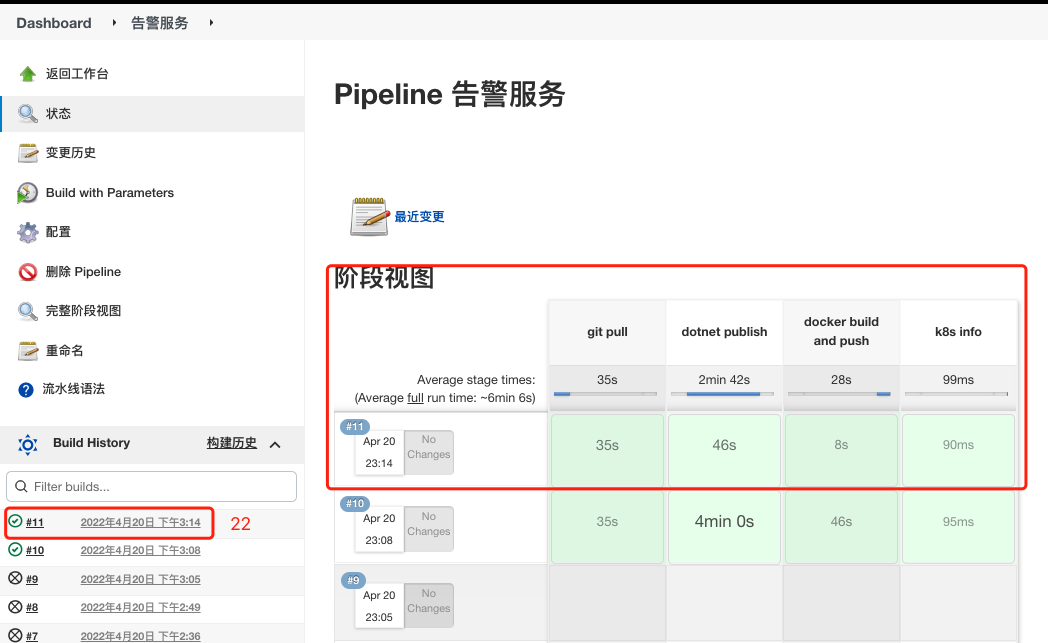This screenshot has width=1048, height=643.
Task: Select 重命名 in the side menu
Action: (64, 351)
